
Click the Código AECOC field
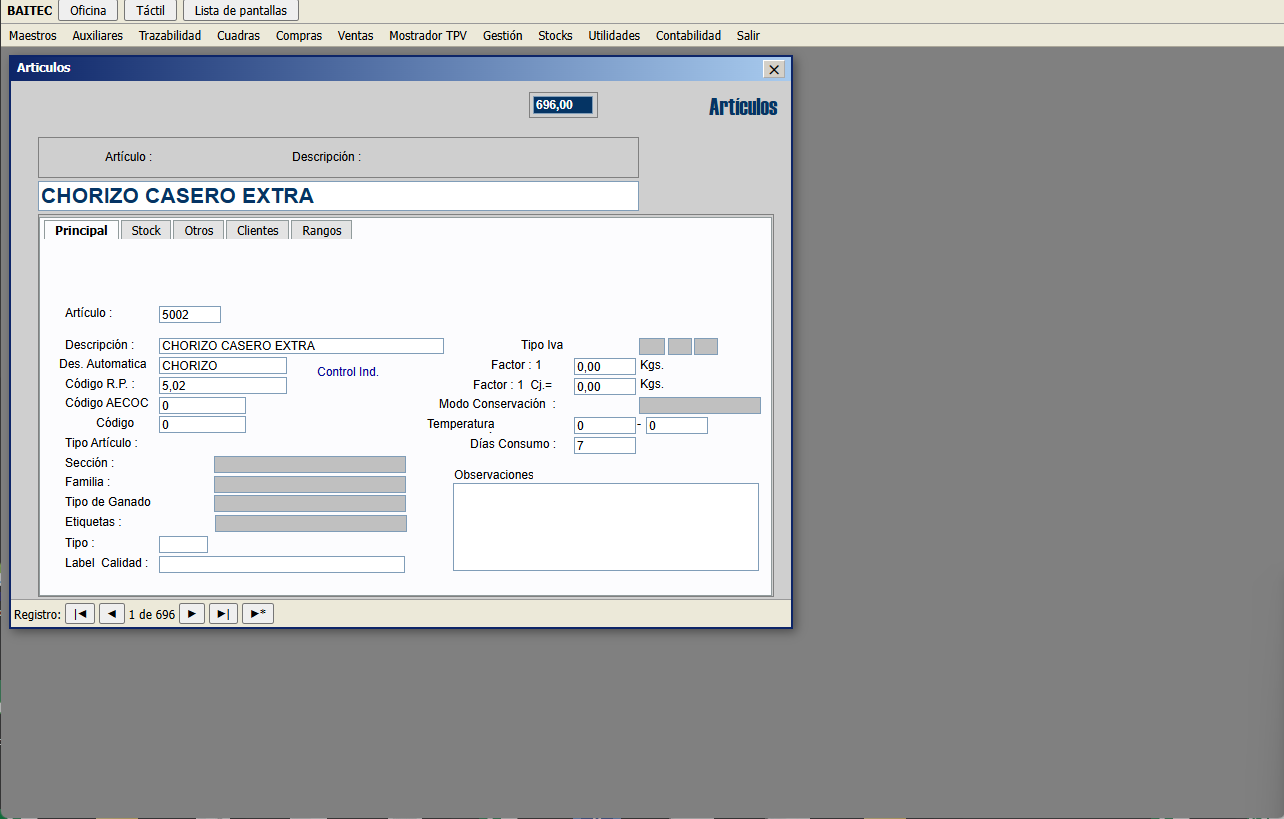click(202, 405)
